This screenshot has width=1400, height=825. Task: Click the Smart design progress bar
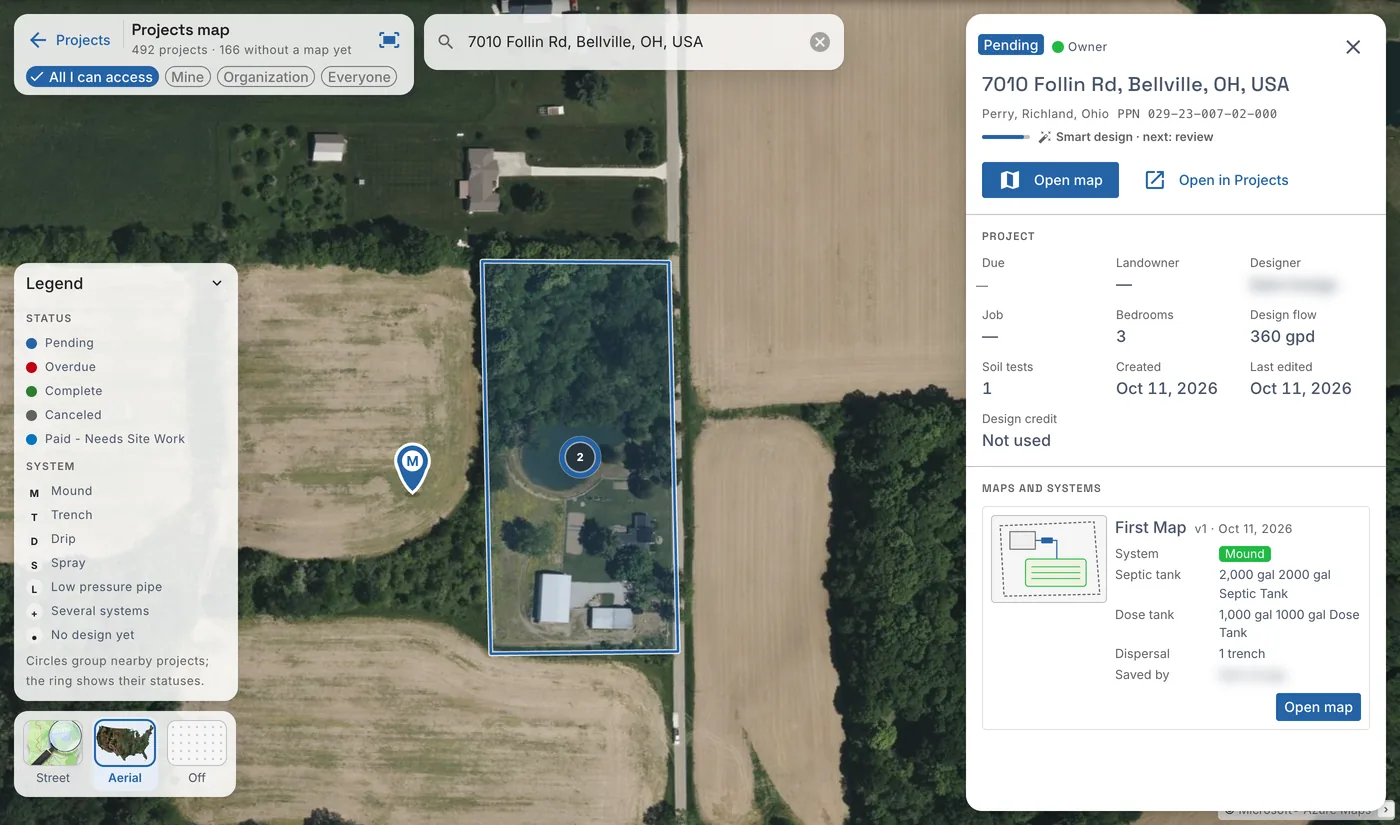[x=1006, y=137]
